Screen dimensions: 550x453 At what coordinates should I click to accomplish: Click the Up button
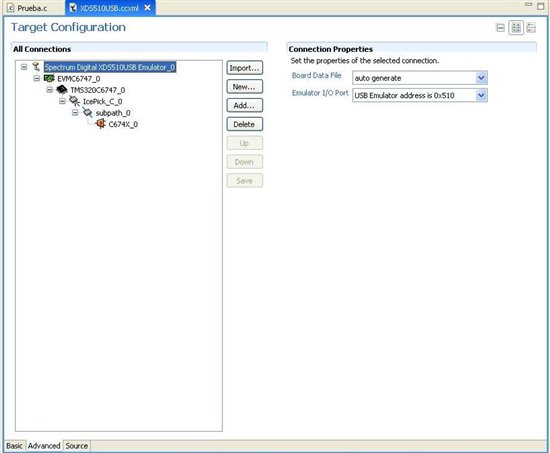pos(244,143)
